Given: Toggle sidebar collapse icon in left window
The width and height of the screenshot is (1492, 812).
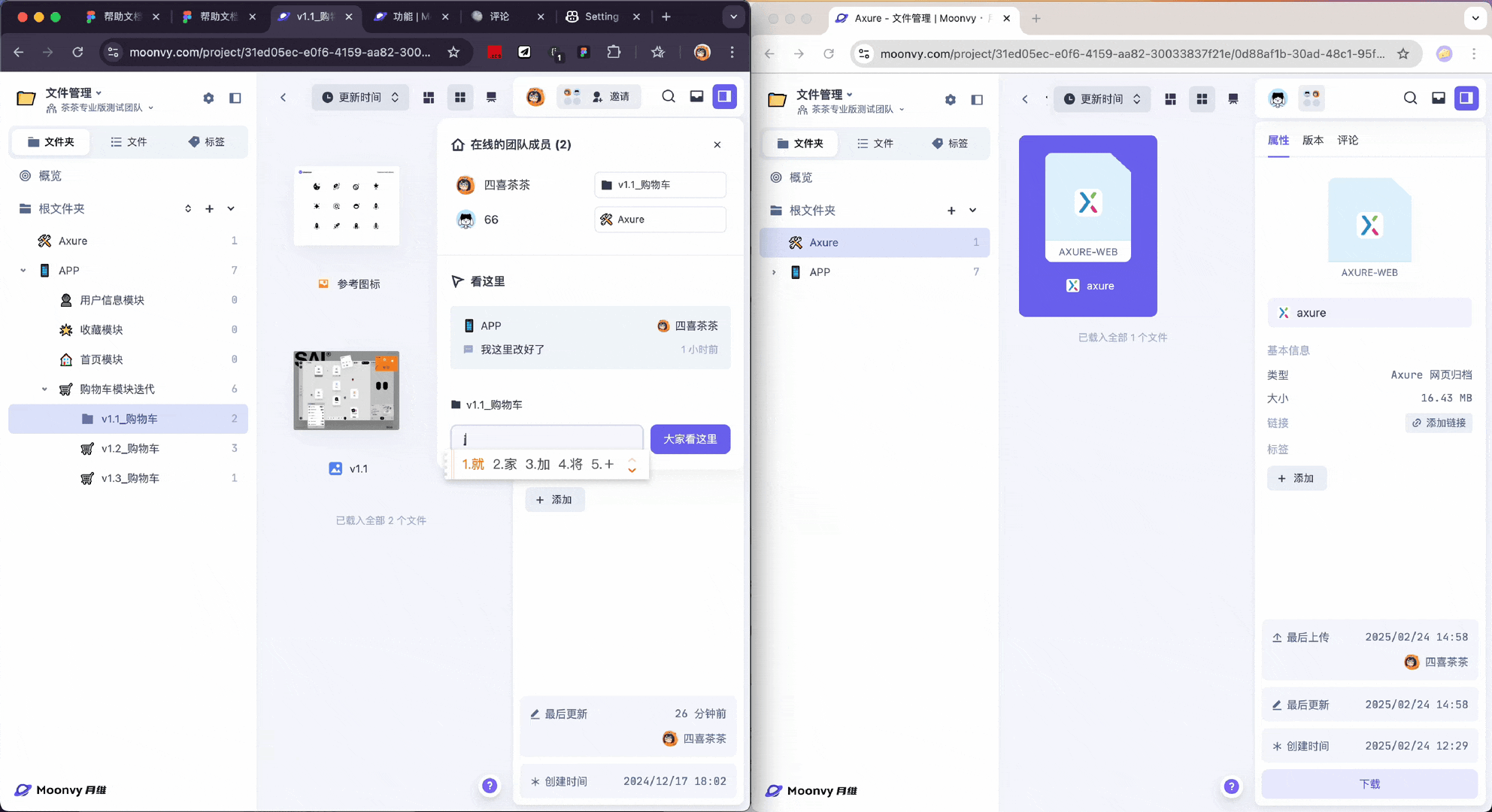Looking at the screenshot, I should coord(235,98).
